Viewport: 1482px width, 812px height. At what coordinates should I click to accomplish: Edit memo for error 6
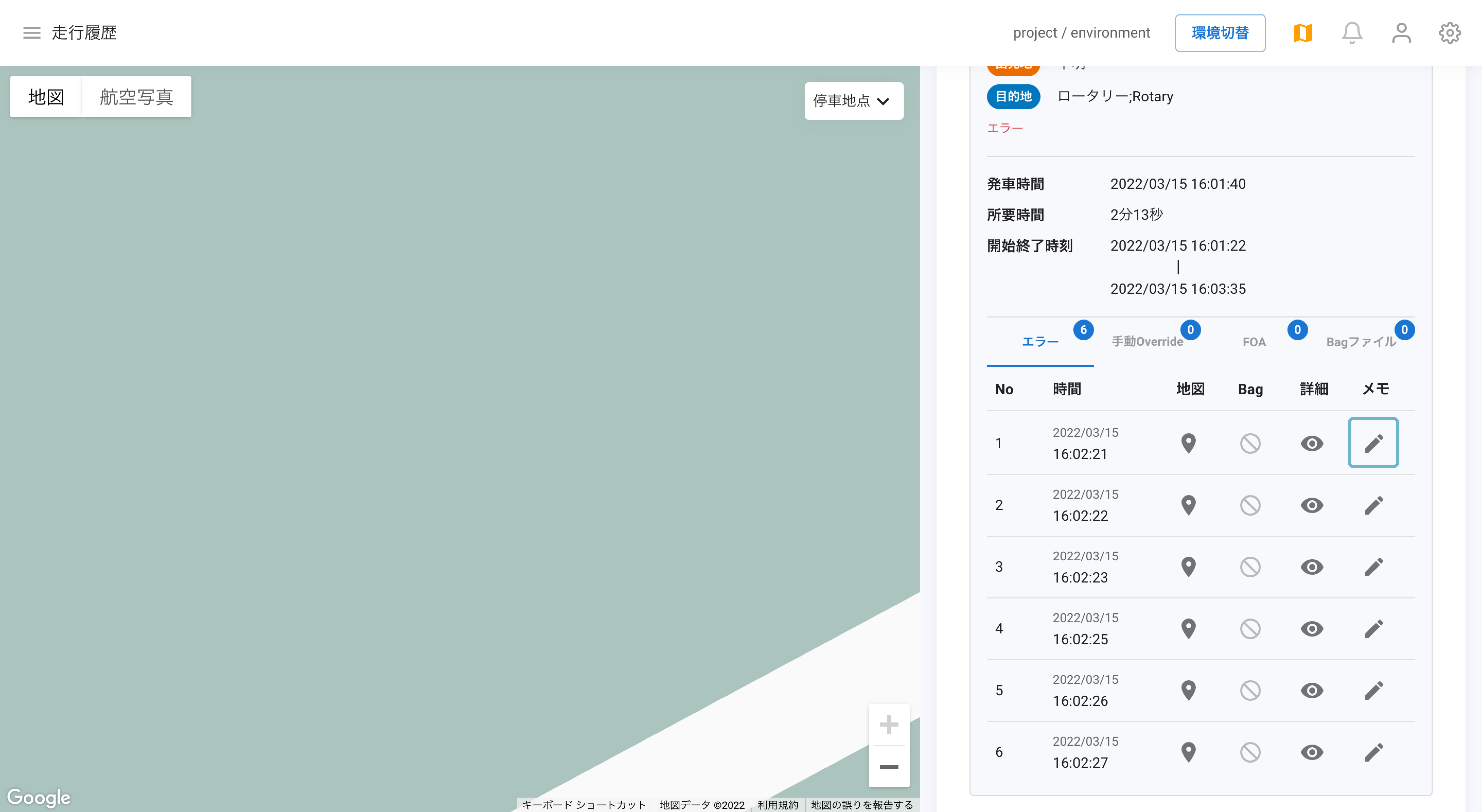click(x=1373, y=752)
